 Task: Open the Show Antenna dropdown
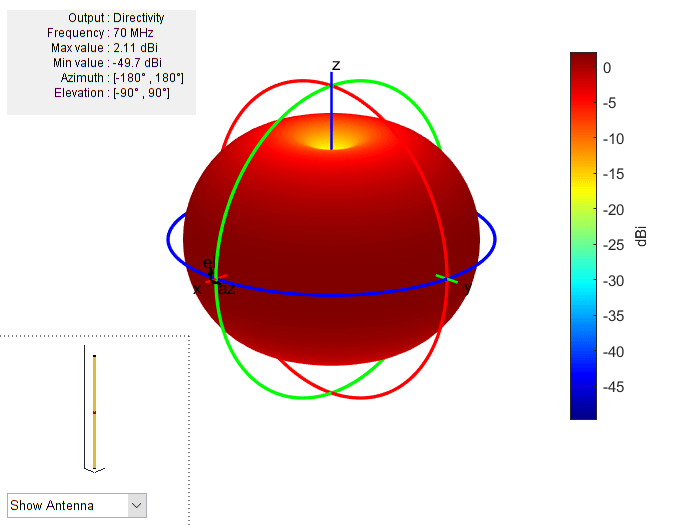pos(77,505)
